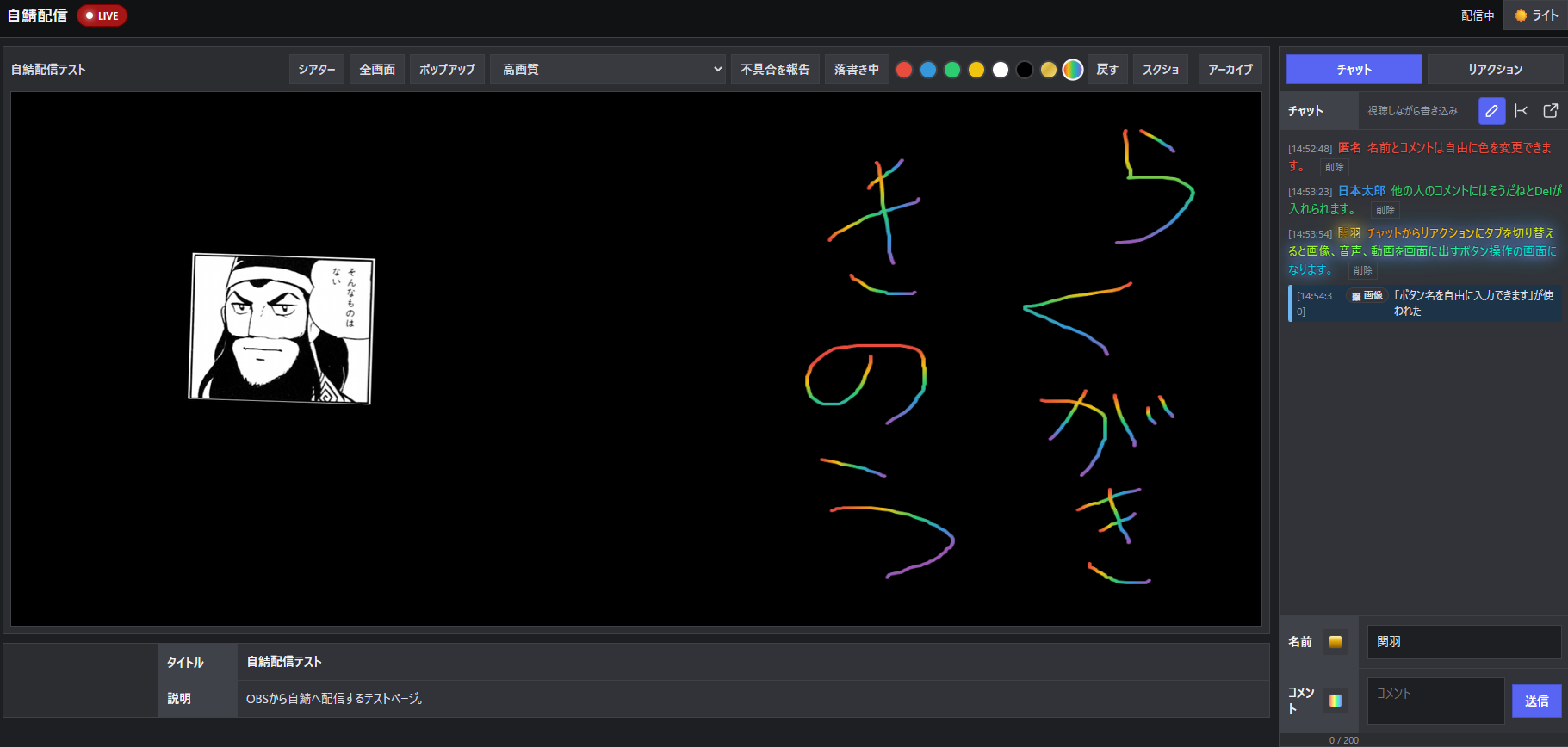The width and height of the screenshot is (1568, 747).
Task: Toggle シアター theater mode
Action: pyautogui.click(x=317, y=70)
